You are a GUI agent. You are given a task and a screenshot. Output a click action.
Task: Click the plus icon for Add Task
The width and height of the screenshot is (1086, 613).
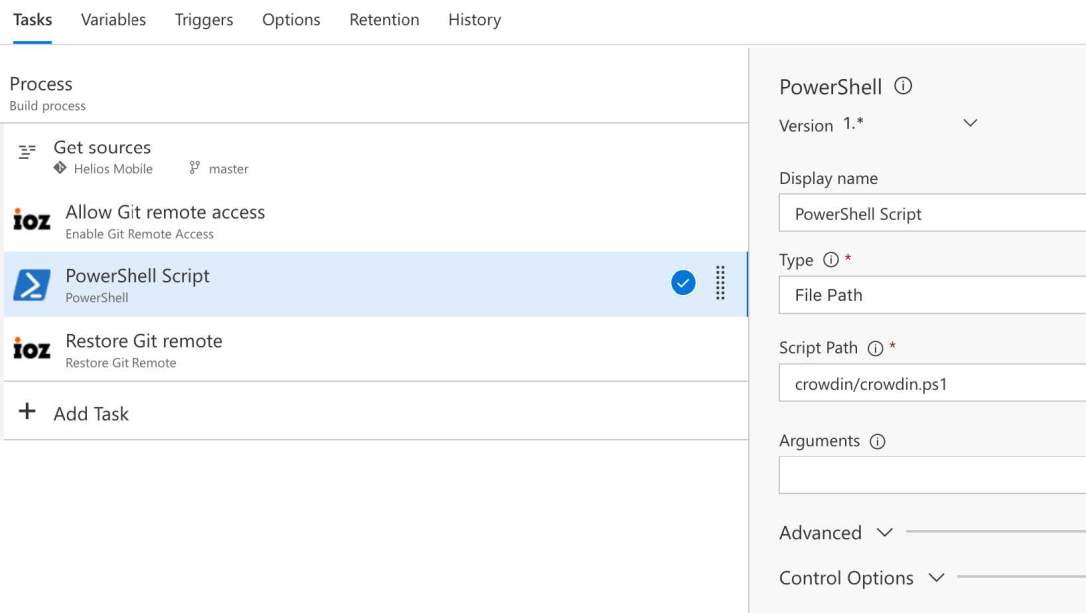pyautogui.click(x=27, y=411)
